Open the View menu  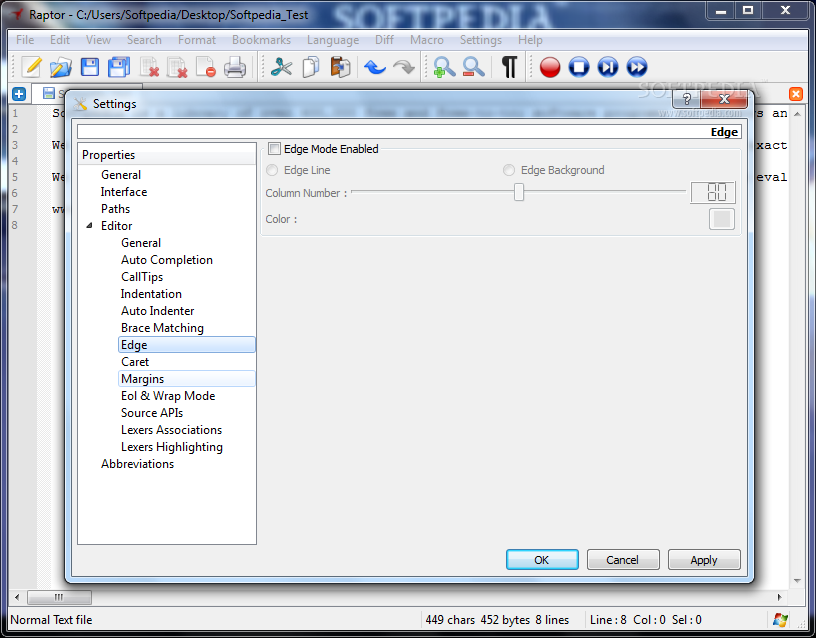tap(98, 40)
